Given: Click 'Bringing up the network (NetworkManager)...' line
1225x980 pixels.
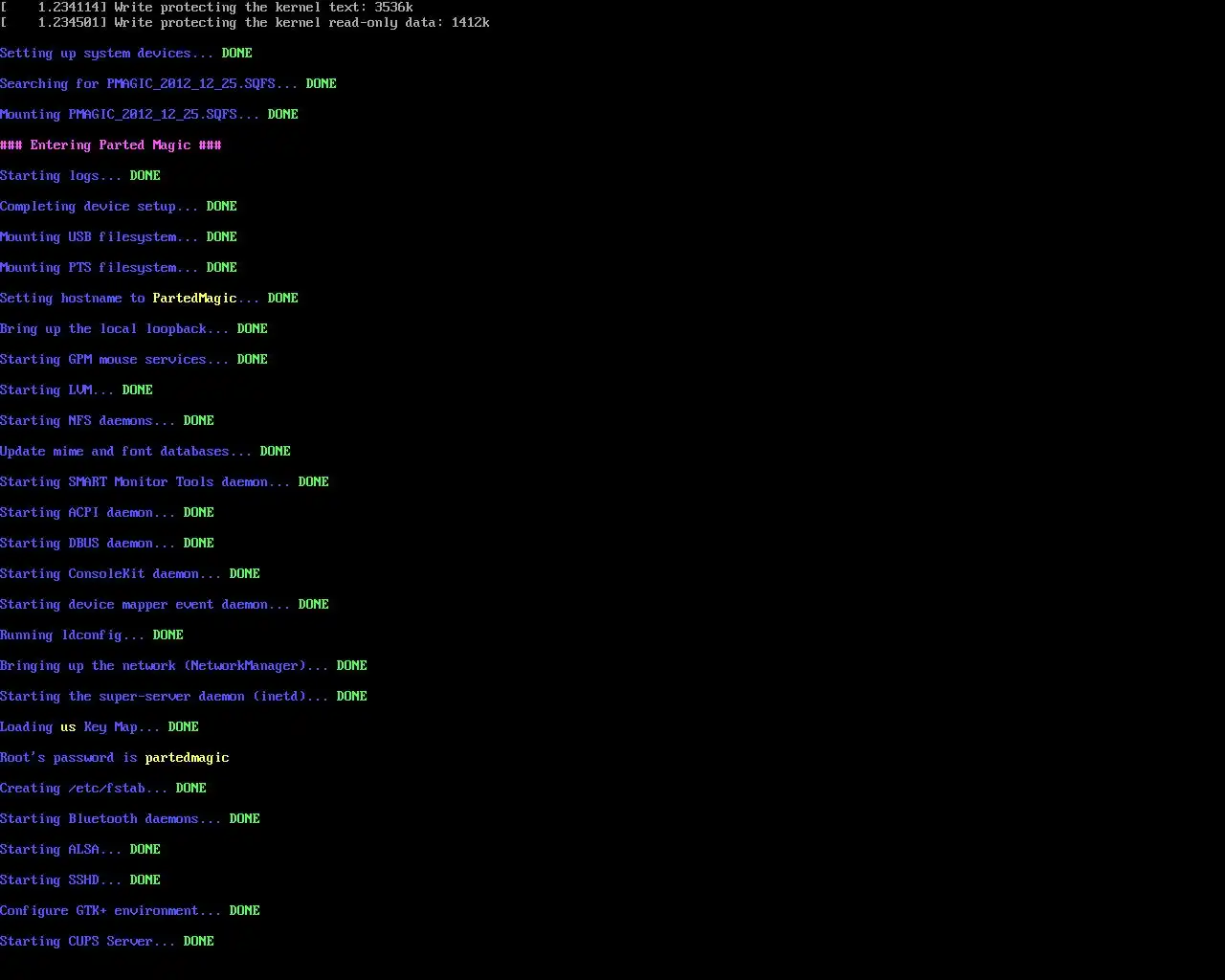Looking at the screenshot, I should (184, 665).
